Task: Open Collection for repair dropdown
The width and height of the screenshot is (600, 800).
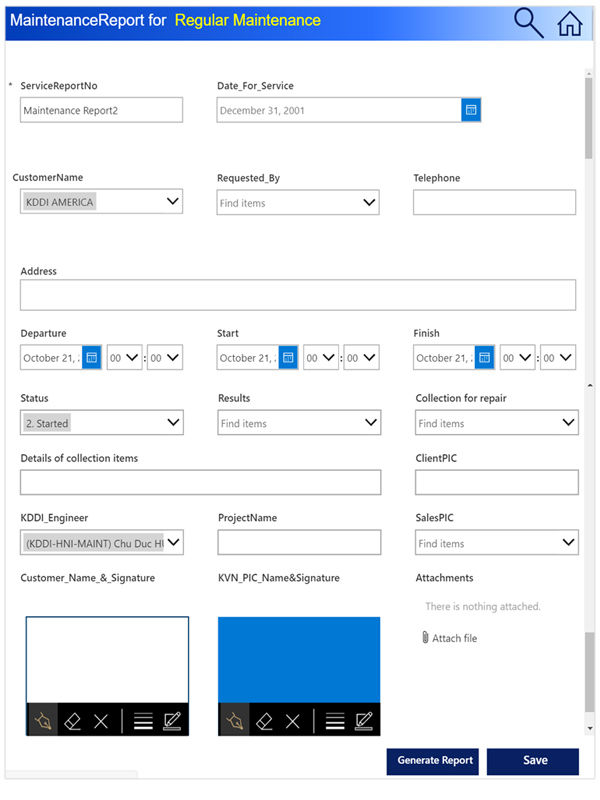Action: [x=568, y=422]
